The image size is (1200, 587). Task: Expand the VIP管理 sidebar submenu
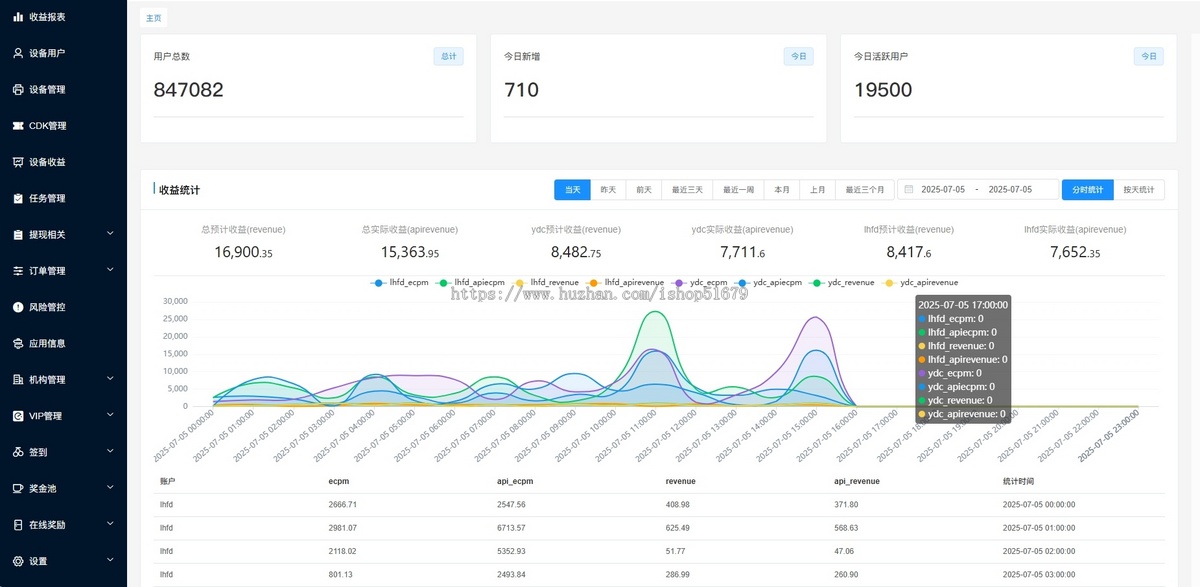pyautogui.click(x=110, y=415)
